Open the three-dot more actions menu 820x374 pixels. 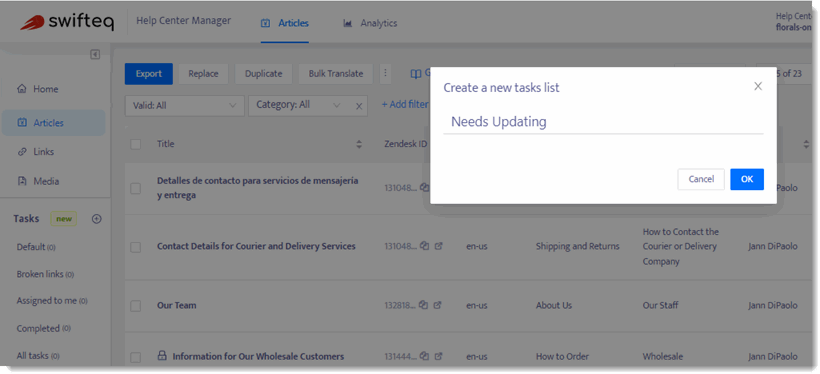pos(385,74)
